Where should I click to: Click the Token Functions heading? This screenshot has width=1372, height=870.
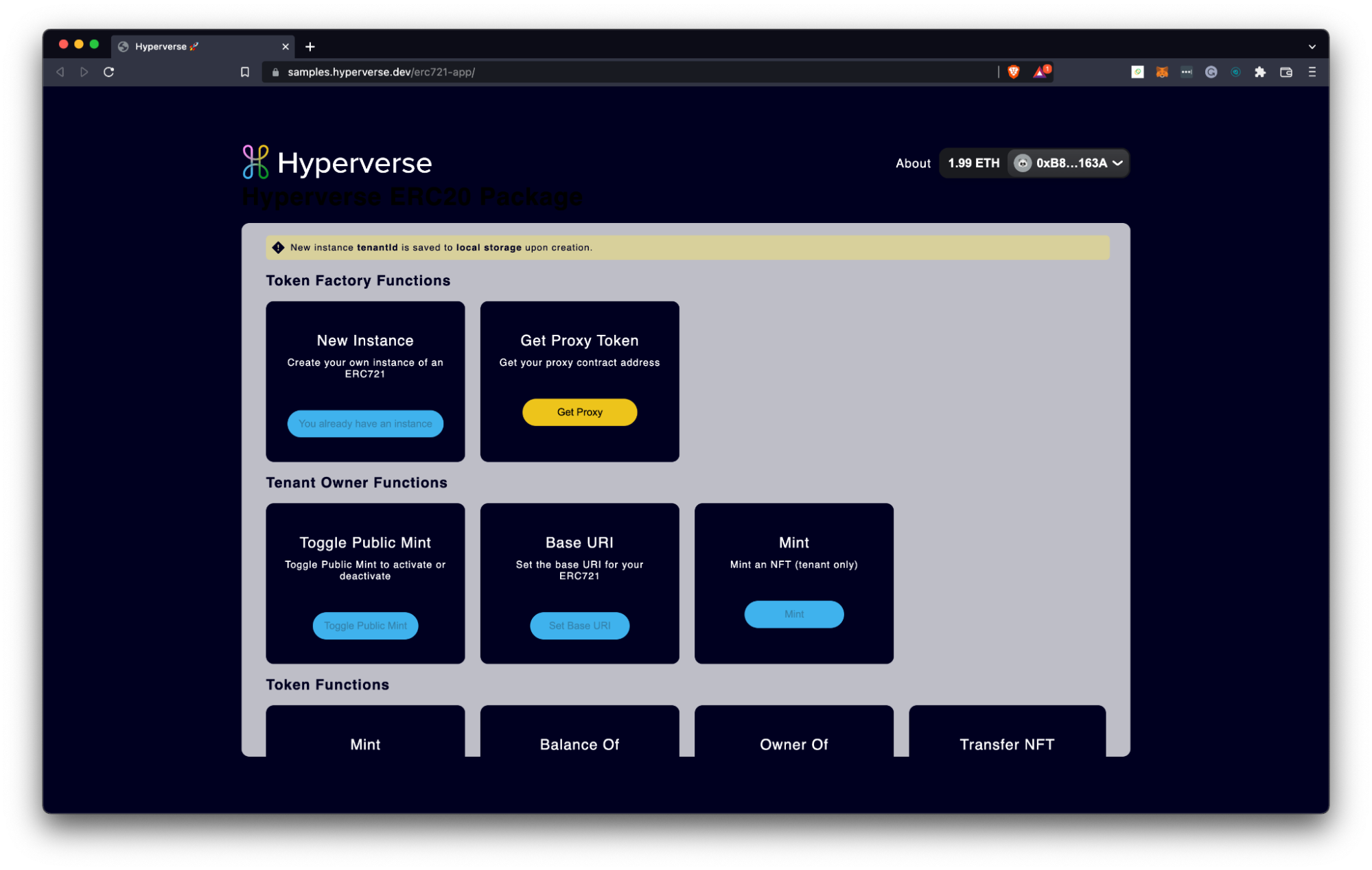(x=327, y=685)
